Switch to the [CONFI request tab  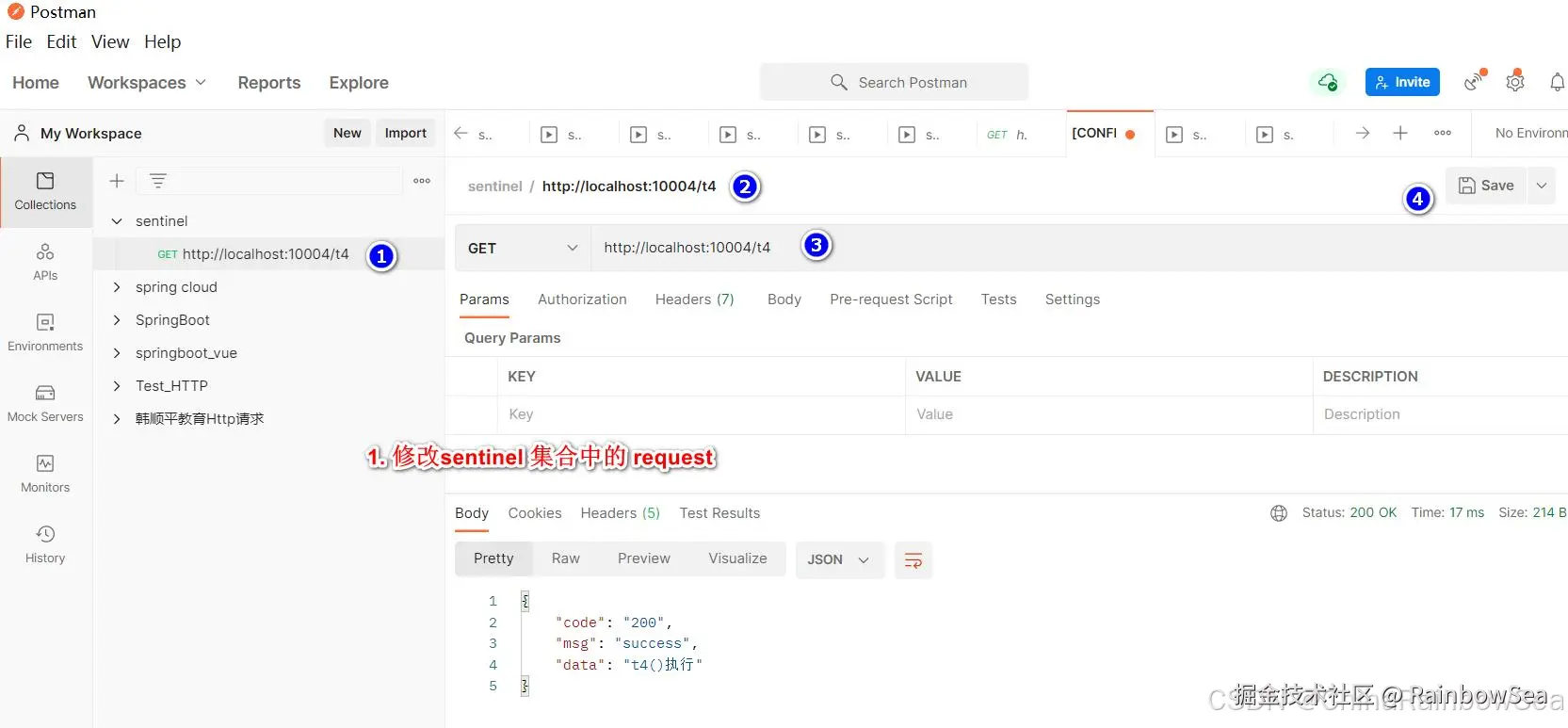pyautogui.click(x=1108, y=134)
